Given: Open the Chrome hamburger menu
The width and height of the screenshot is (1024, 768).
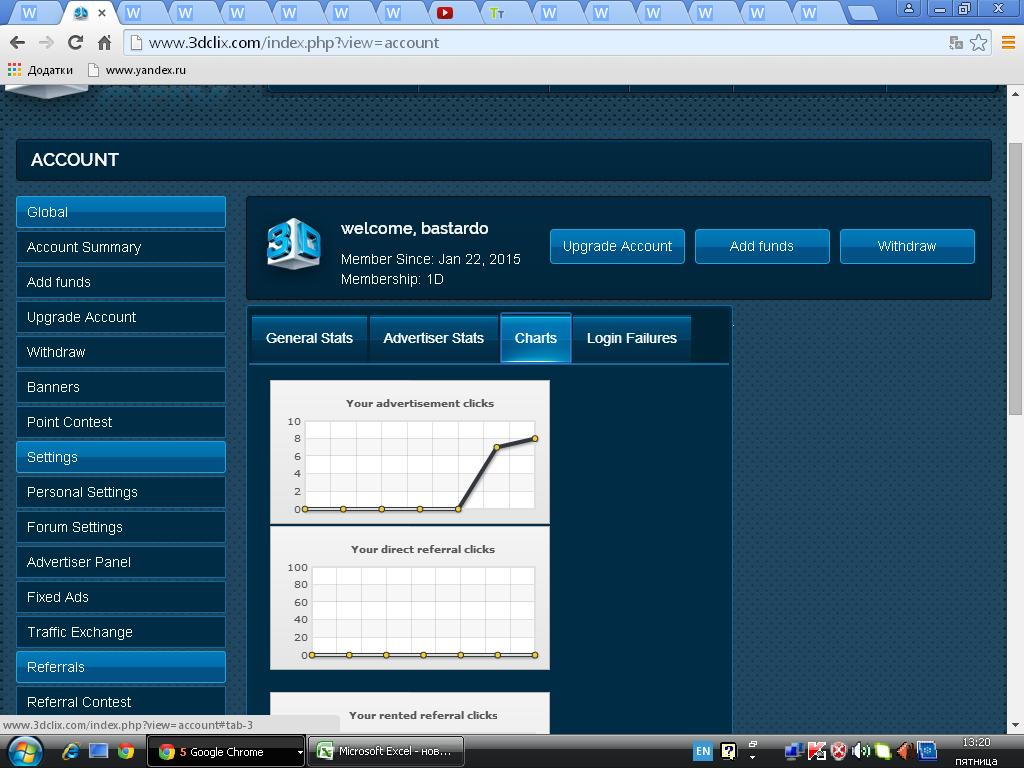Looking at the screenshot, I should click(x=1008, y=43).
